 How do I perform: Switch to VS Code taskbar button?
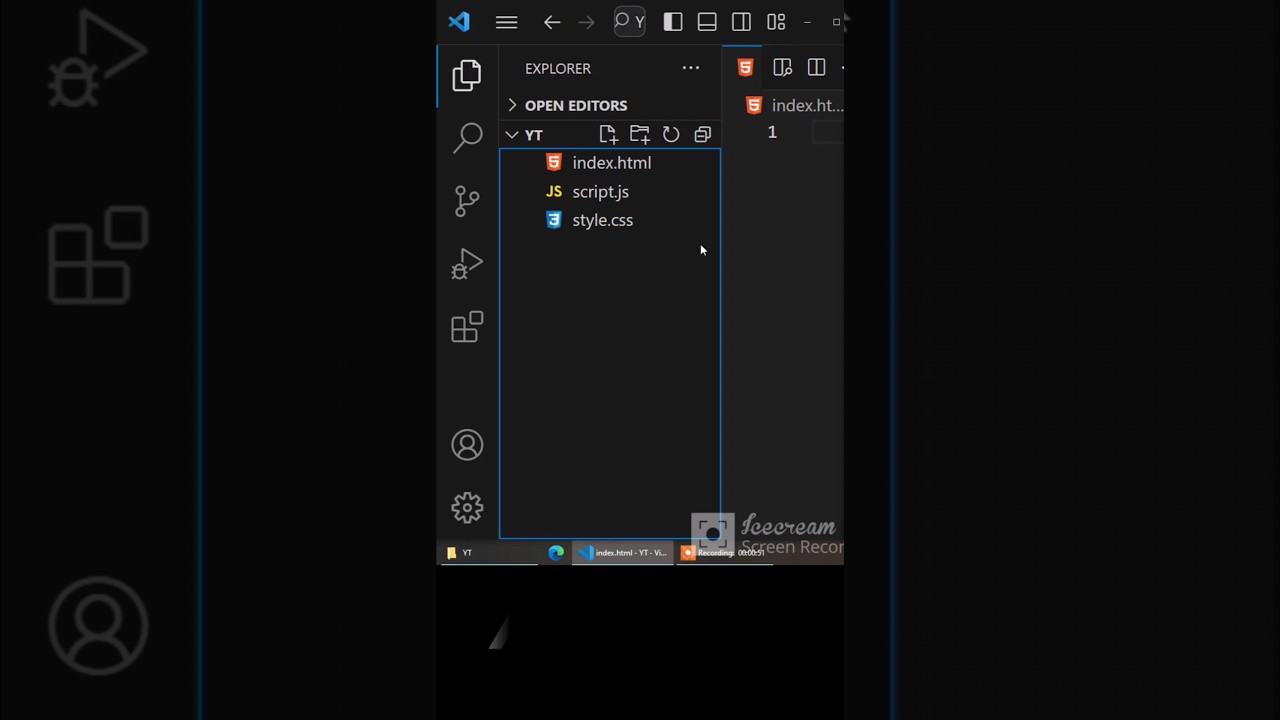click(623, 552)
